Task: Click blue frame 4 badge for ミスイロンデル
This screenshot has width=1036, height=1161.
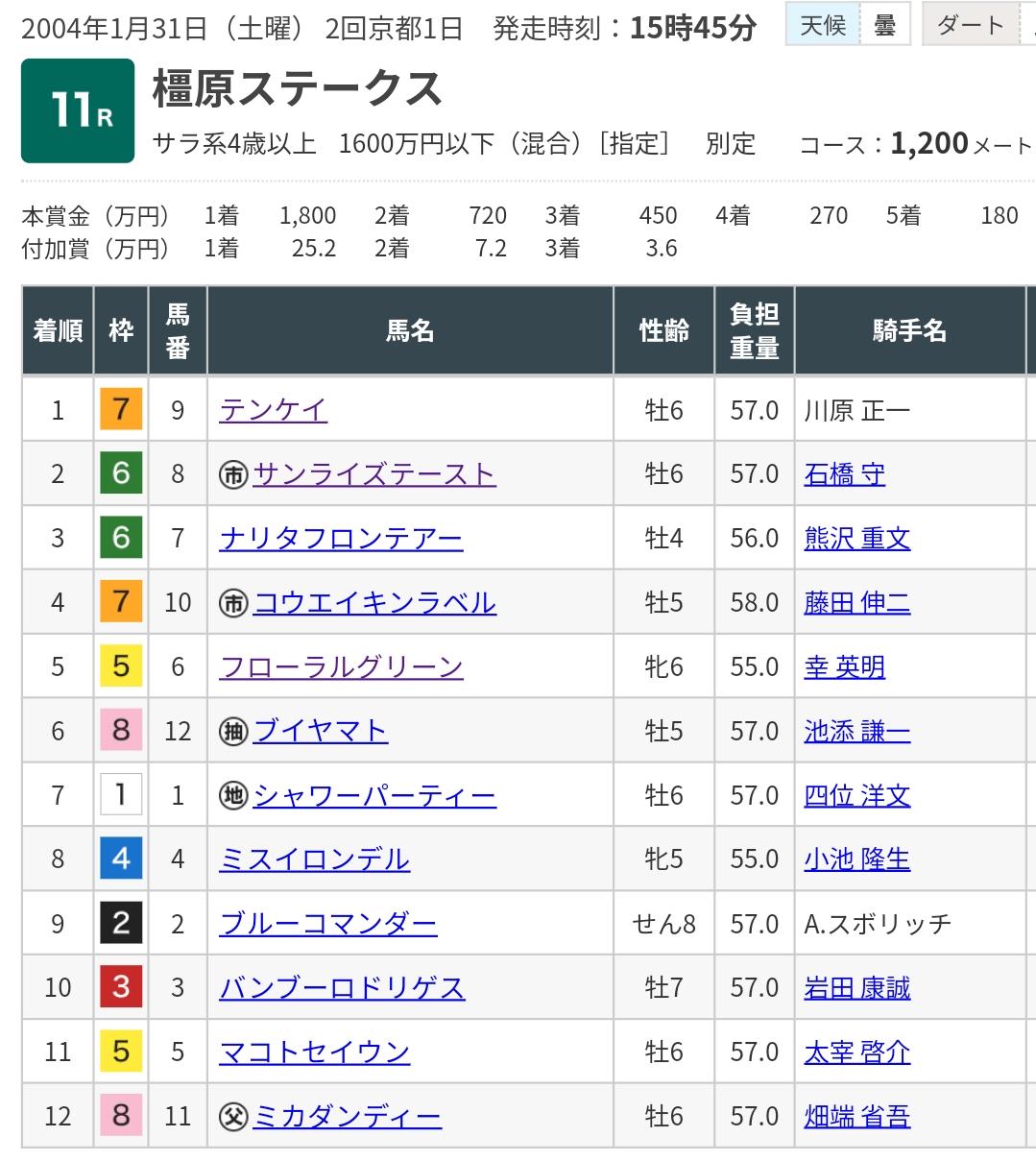Action: coord(121,859)
